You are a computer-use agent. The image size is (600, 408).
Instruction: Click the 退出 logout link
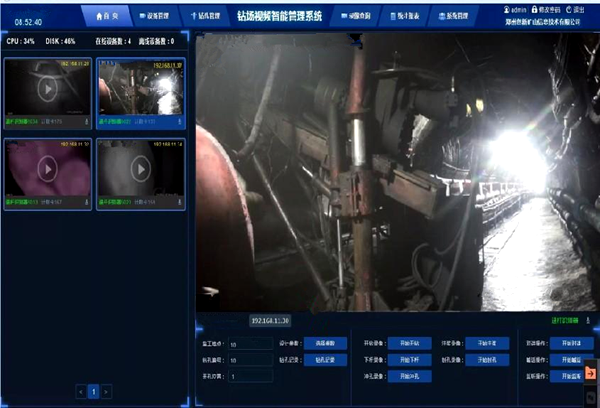pyautogui.click(x=578, y=9)
